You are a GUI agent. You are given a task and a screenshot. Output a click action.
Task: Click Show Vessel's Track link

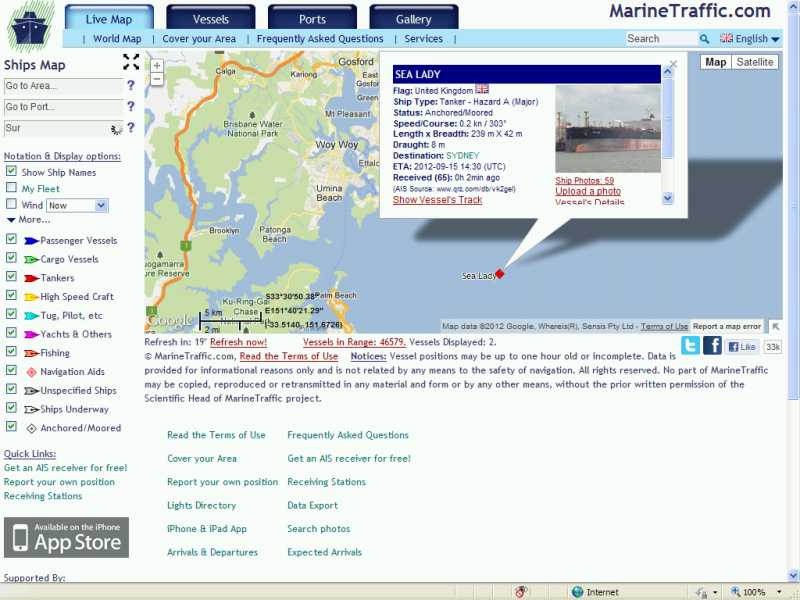[x=437, y=200]
